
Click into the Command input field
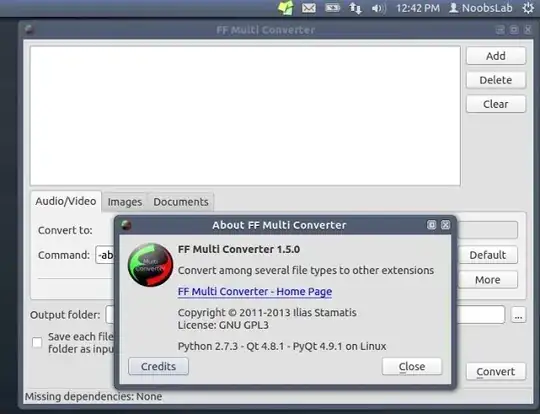tap(105, 255)
